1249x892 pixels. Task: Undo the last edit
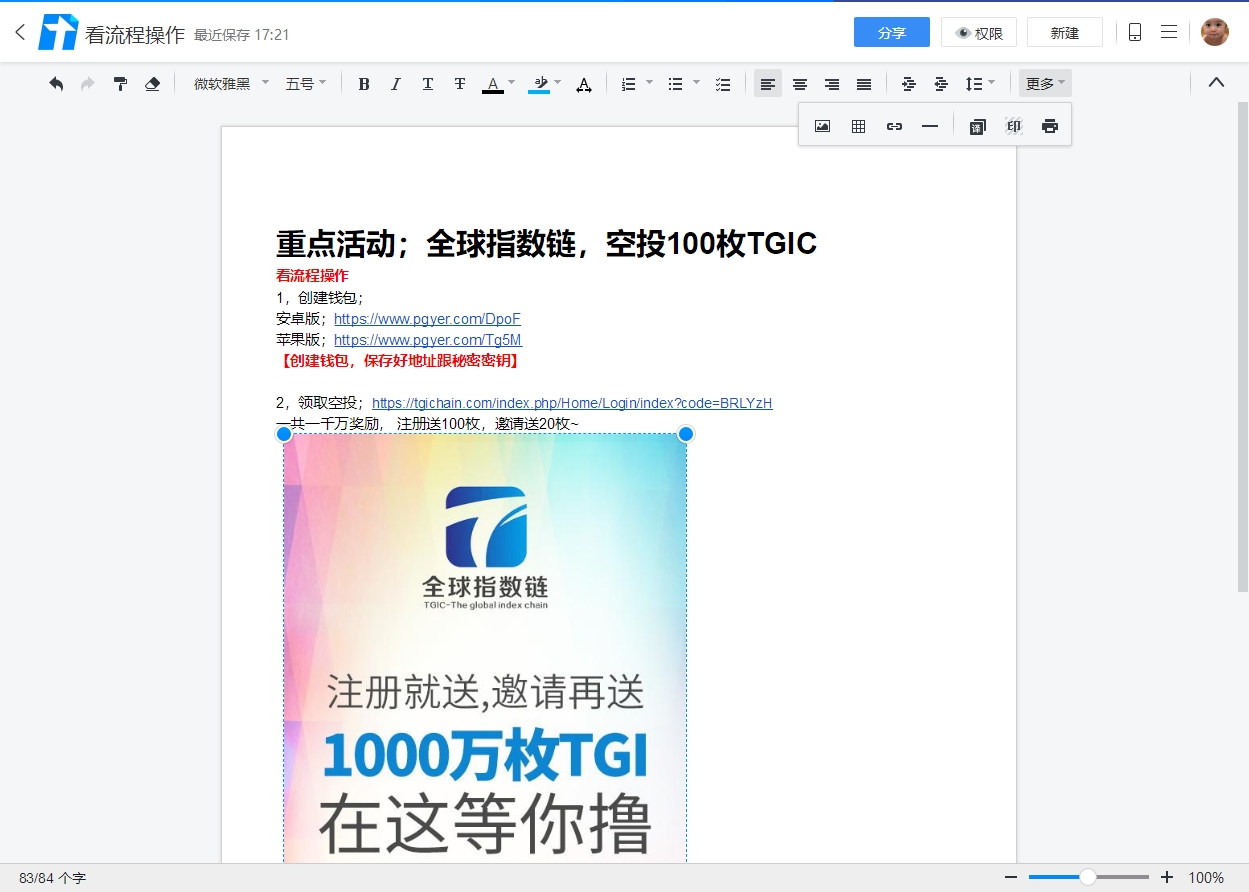coord(56,84)
